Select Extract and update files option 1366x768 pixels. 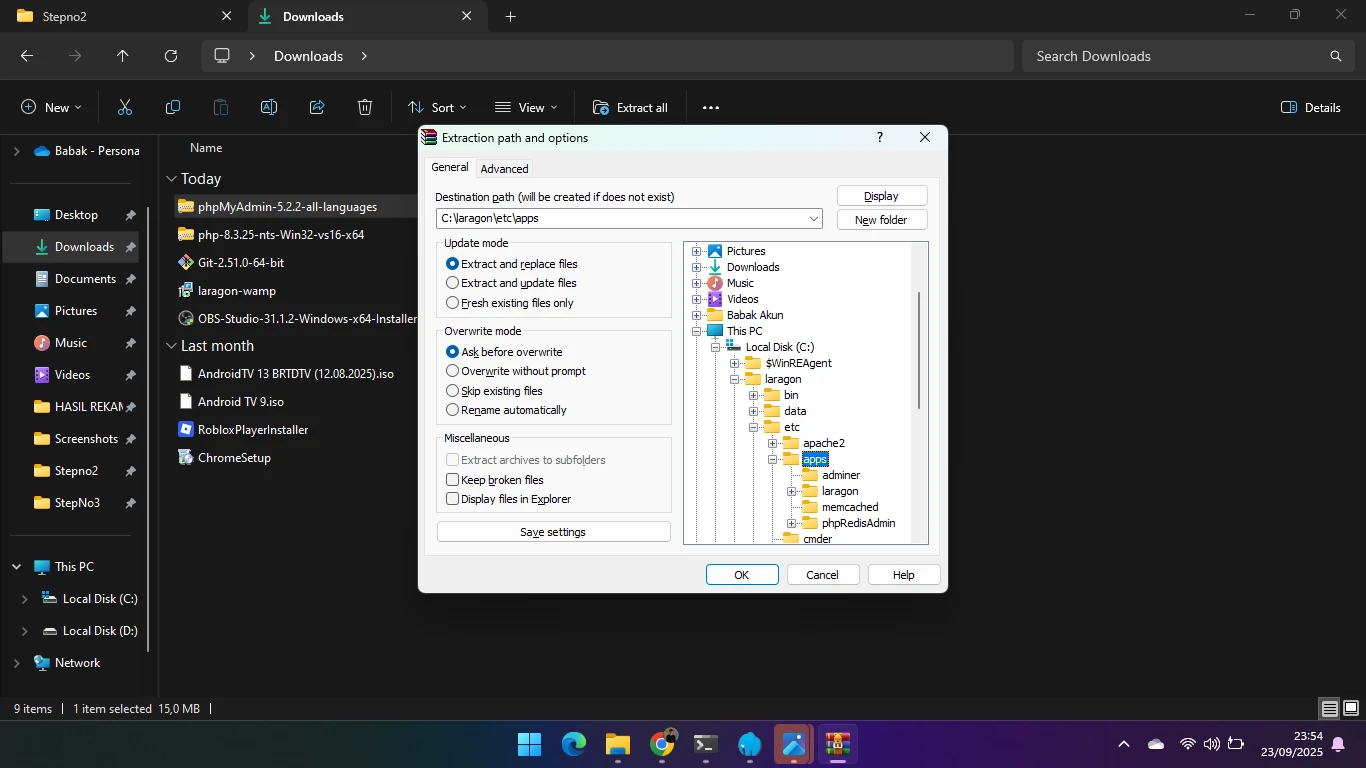(x=453, y=283)
